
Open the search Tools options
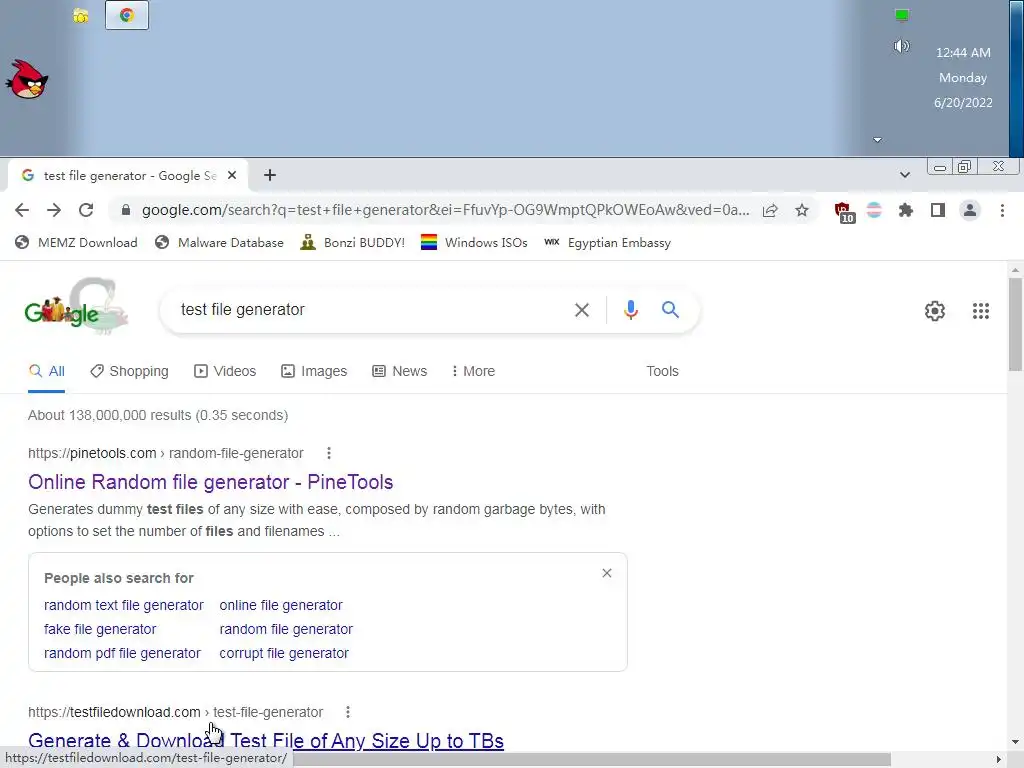[662, 371]
